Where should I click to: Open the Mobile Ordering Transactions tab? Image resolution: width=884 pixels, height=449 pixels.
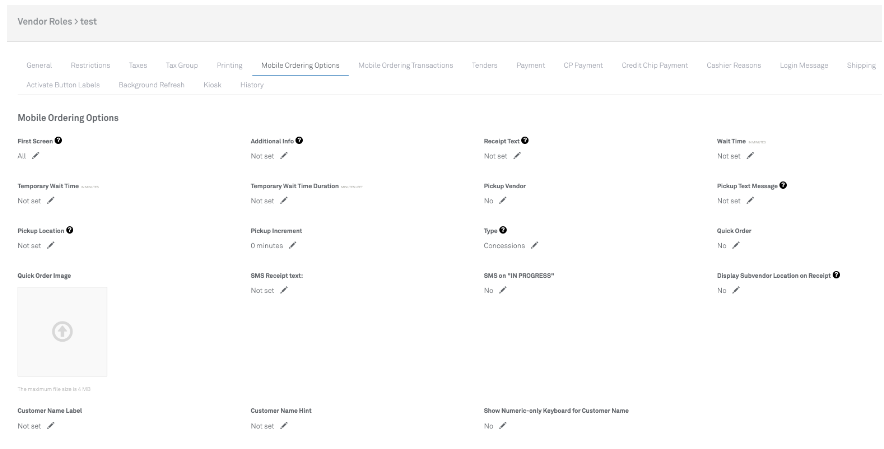pos(405,65)
